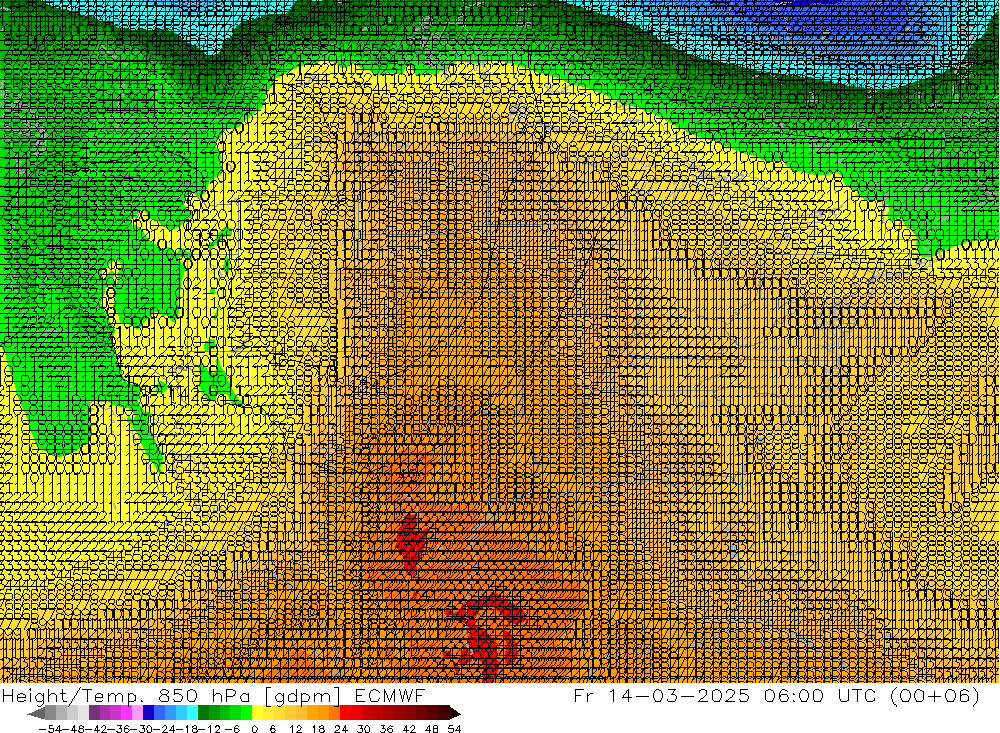Click the '42' legend label
1000x733 pixels.
pyautogui.click(x=409, y=729)
